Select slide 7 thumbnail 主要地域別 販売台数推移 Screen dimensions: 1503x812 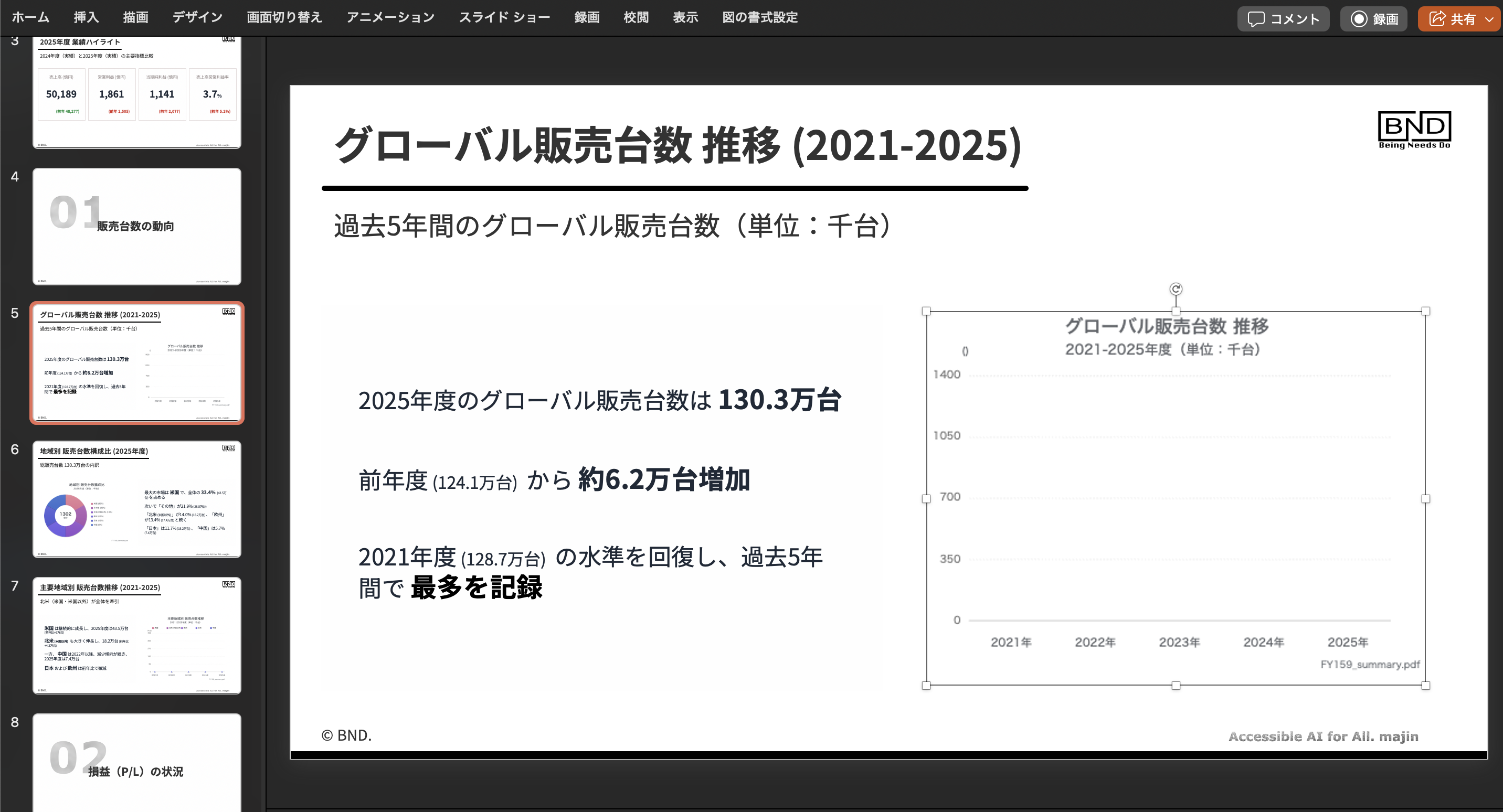click(x=137, y=635)
